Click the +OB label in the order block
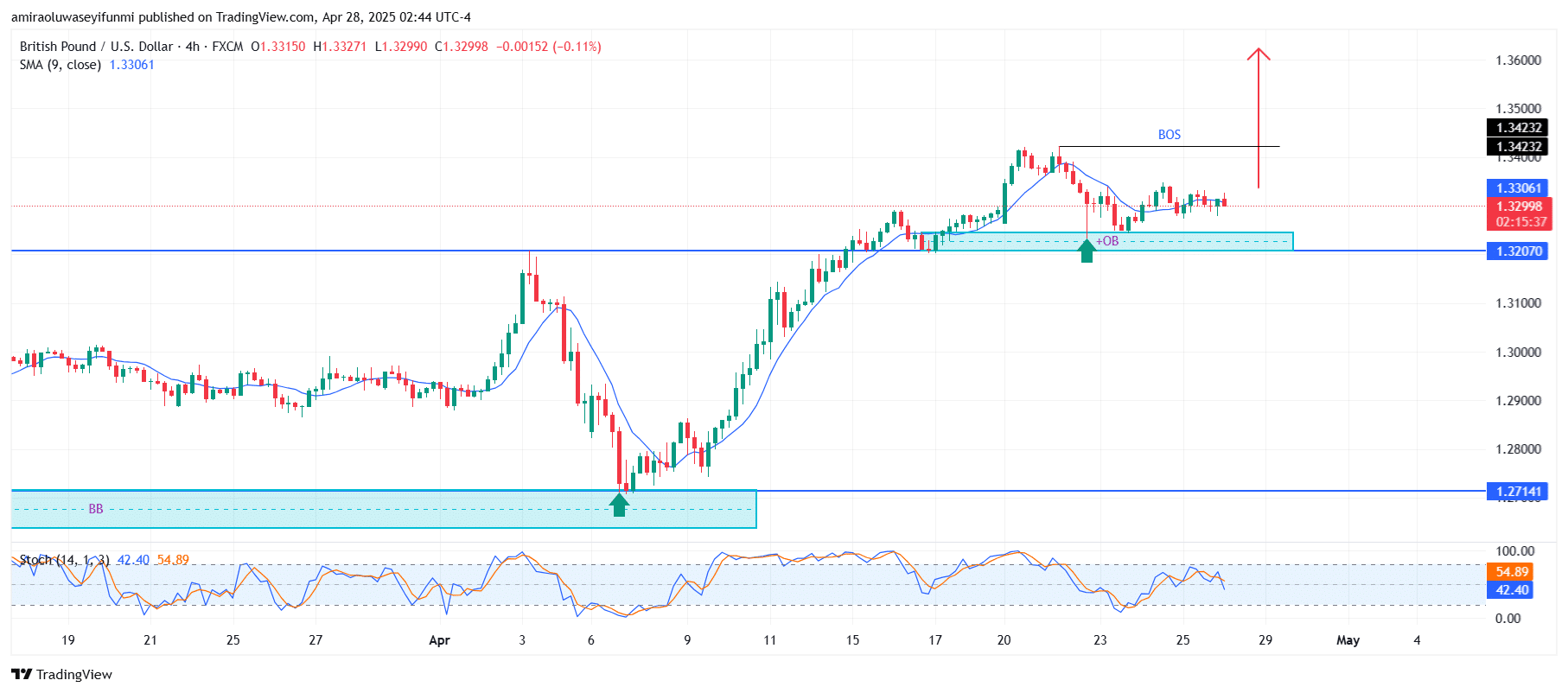The height and width of the screenshot is (693, 1568). point(1107,241)
